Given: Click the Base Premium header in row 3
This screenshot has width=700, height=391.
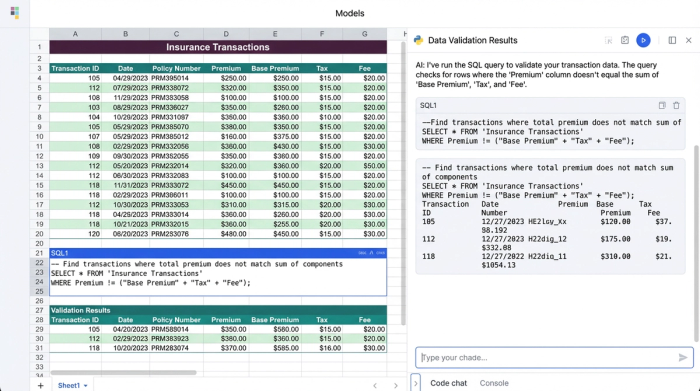Looking at the screenshot, I should 275,68.
